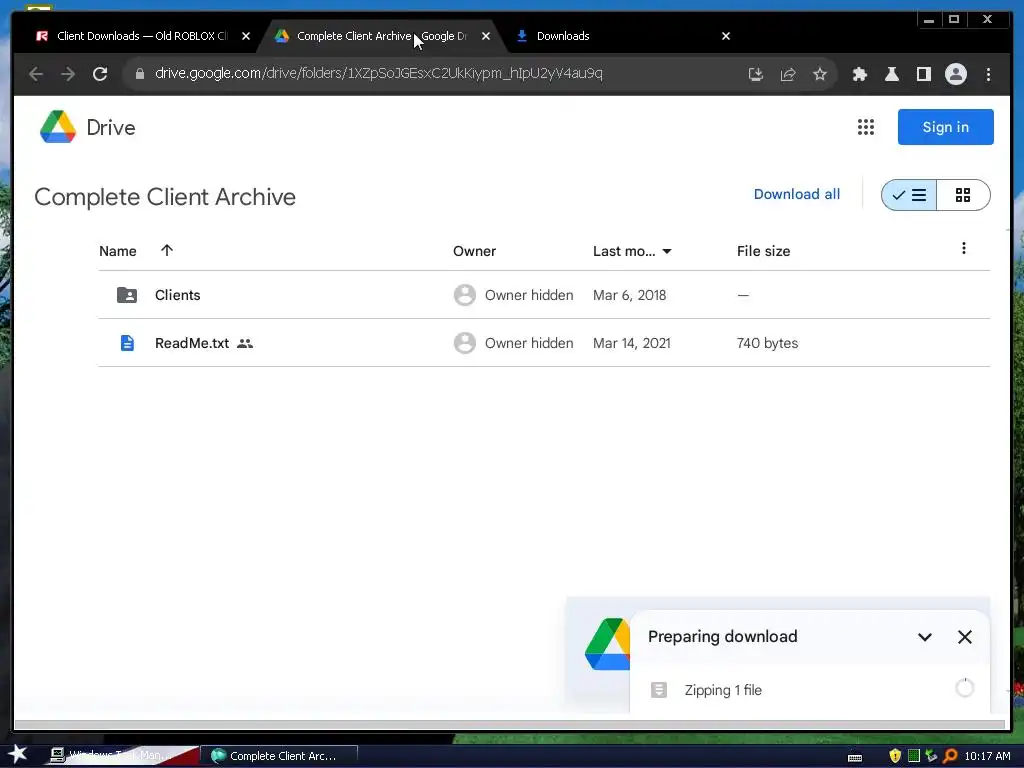
Task: Open the ReadMe.txt file
Action: [191, 343]
